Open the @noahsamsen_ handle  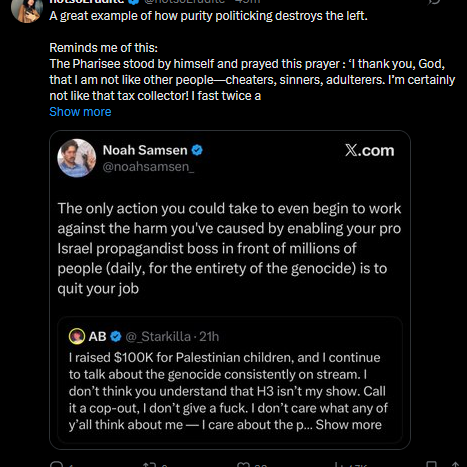pos(148,166)
